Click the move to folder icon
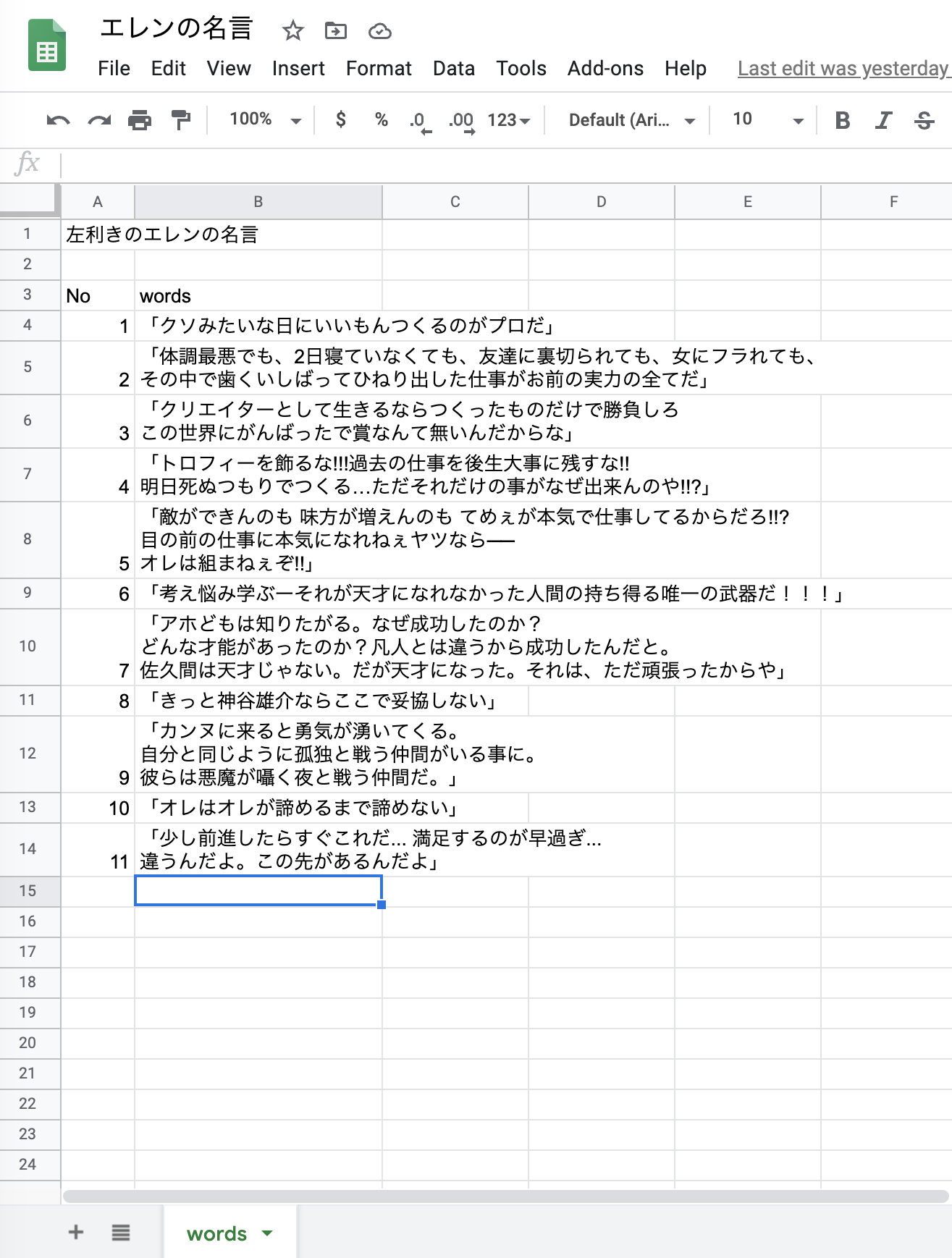The image size is (952, 1258). (x=336, y=30)
